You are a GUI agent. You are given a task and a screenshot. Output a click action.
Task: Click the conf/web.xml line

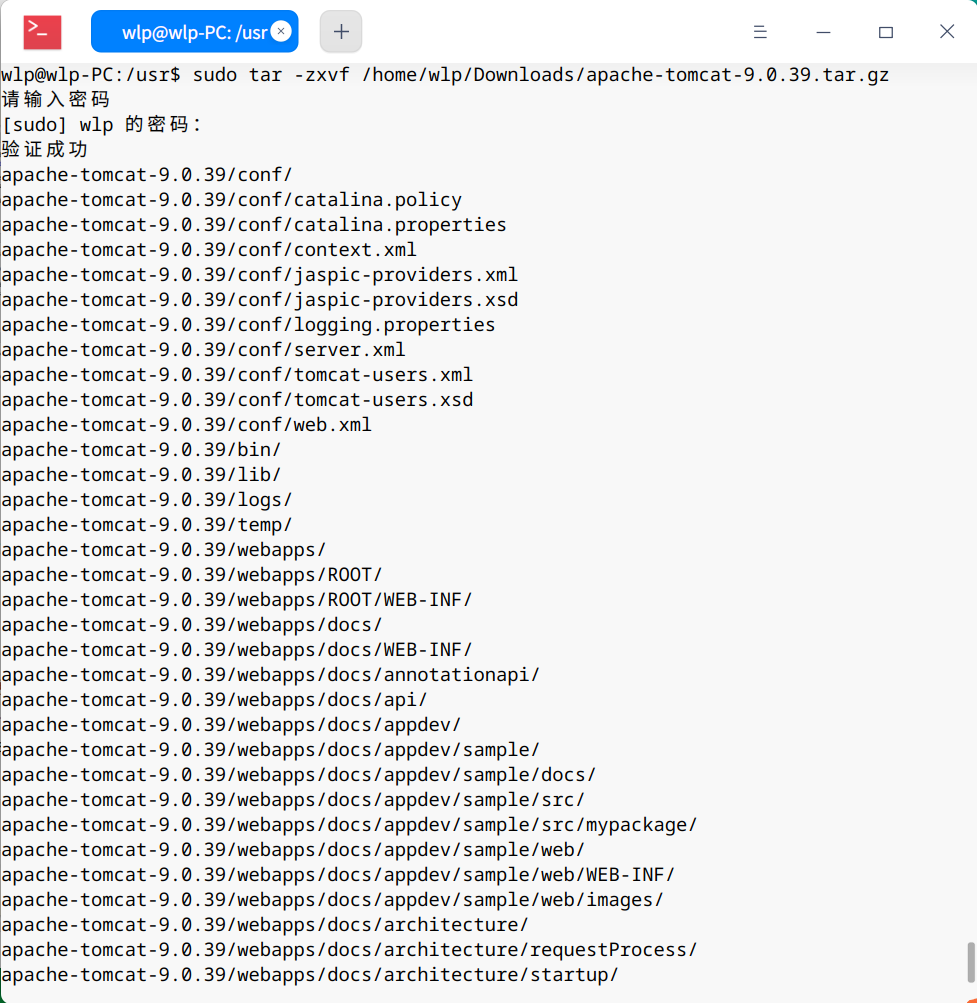tap(187, 424)
